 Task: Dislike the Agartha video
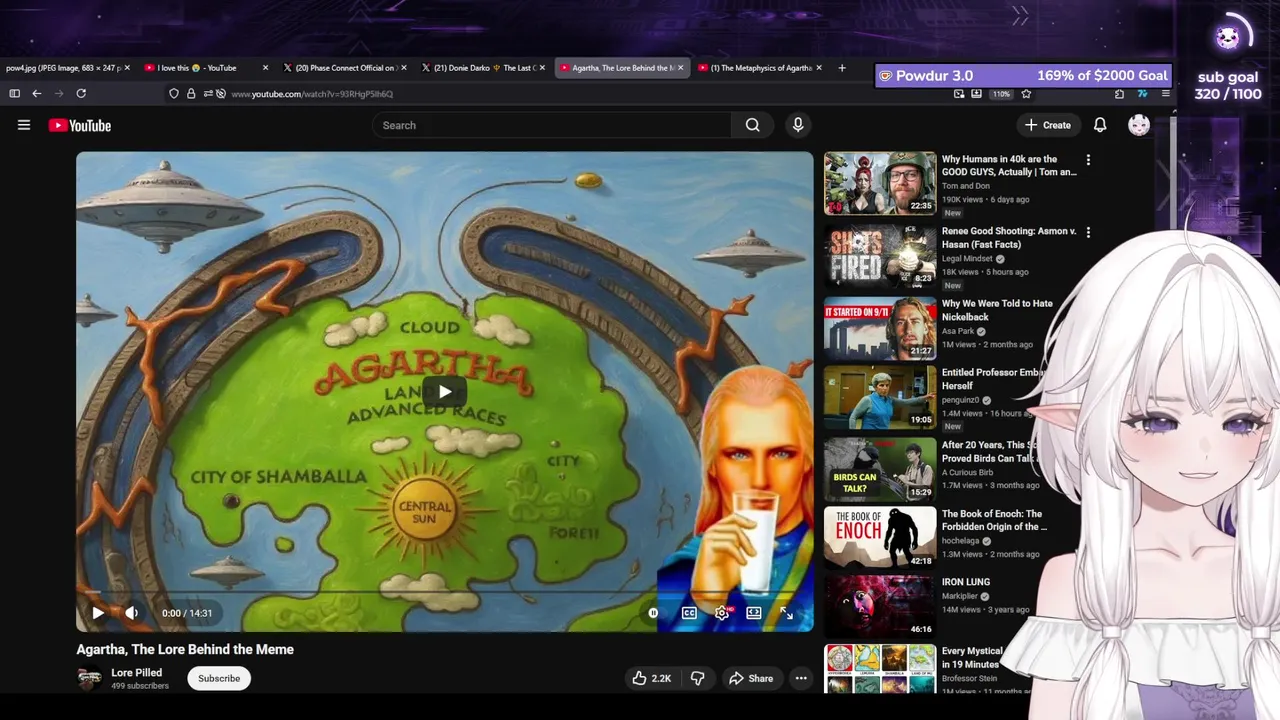click(x=698, y=678)
